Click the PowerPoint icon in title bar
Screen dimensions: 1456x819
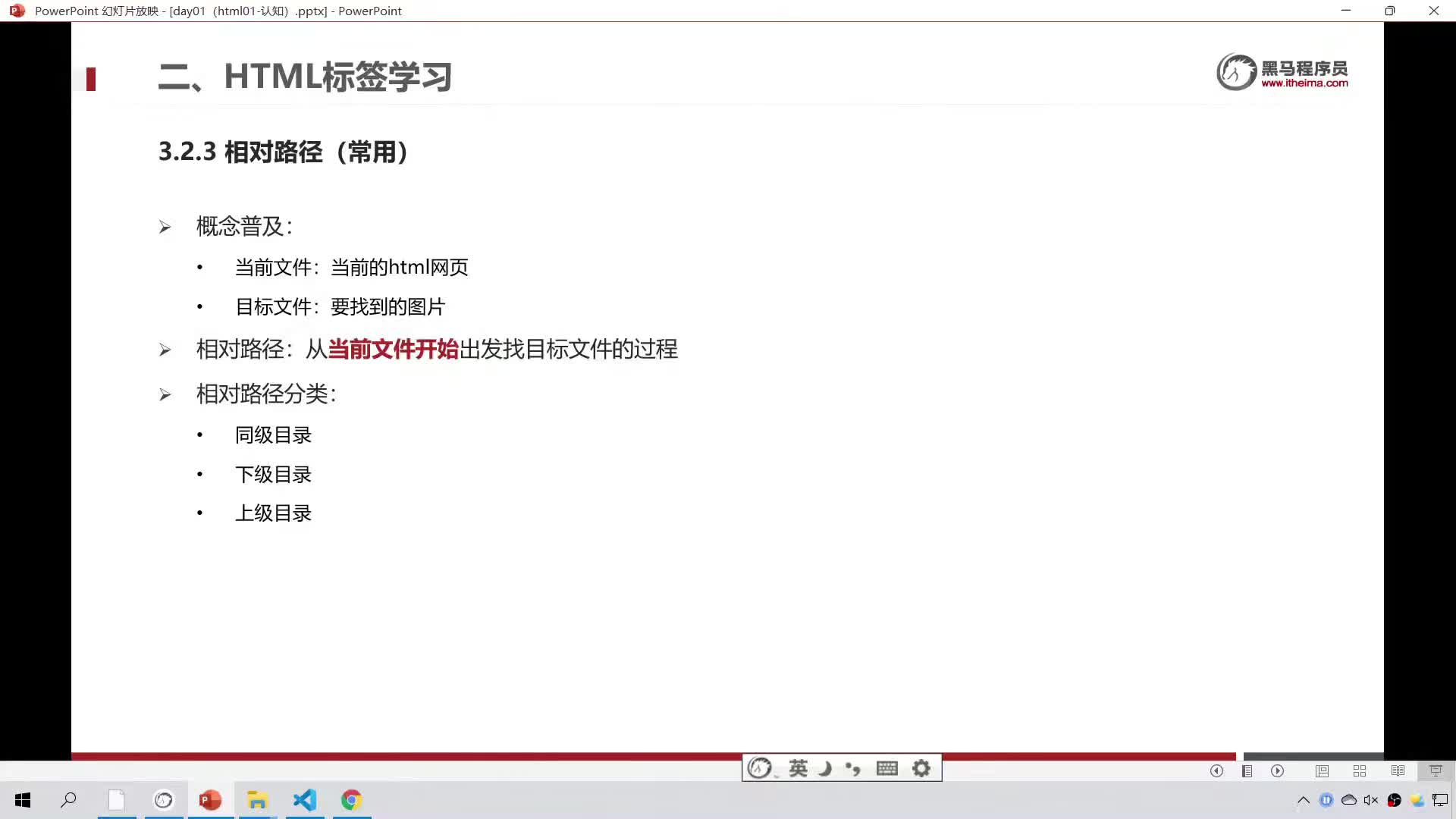point(17,11)
